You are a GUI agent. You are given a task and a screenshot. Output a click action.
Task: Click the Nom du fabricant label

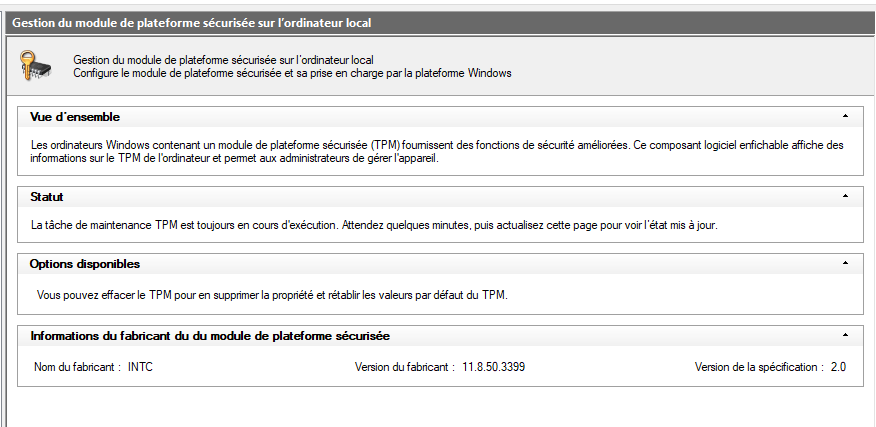pos(78,367)
